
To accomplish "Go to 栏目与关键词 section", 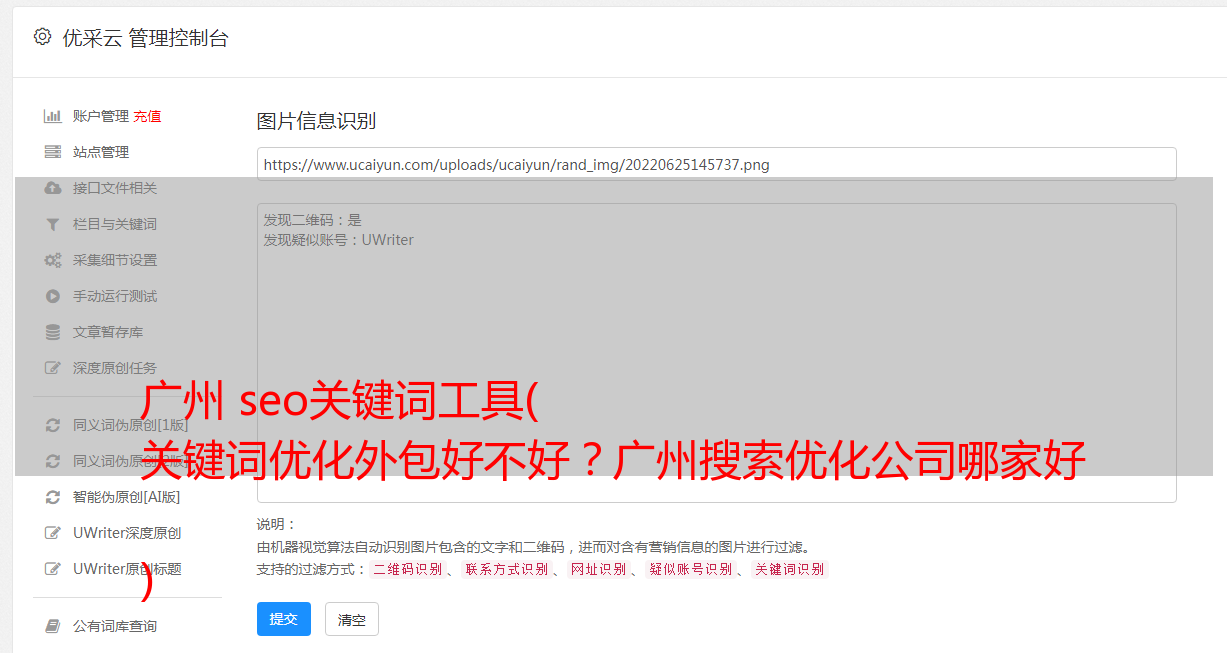I will point(115,224).
